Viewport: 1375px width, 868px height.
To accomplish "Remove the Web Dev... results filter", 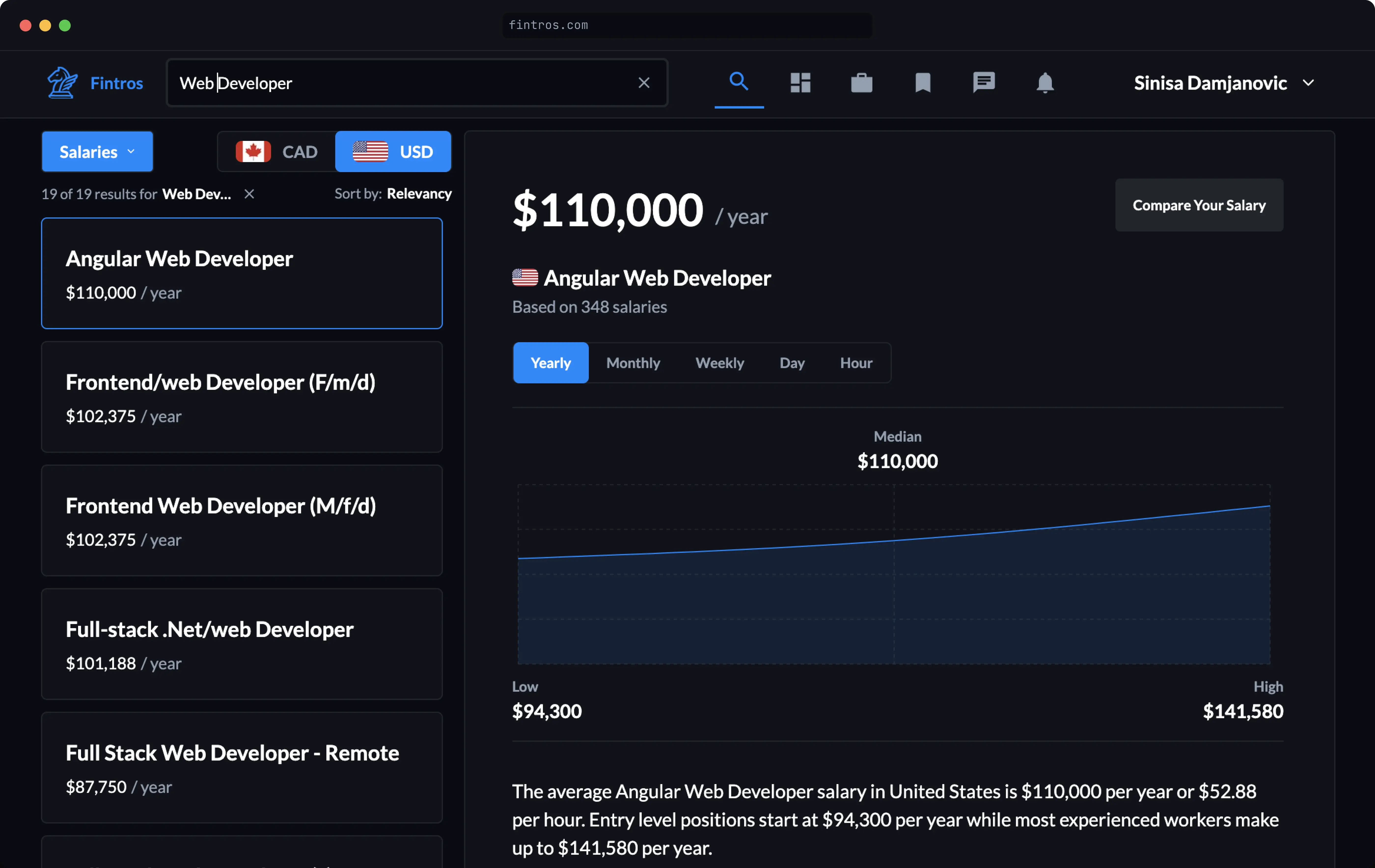I will click(x=249, y=194).
